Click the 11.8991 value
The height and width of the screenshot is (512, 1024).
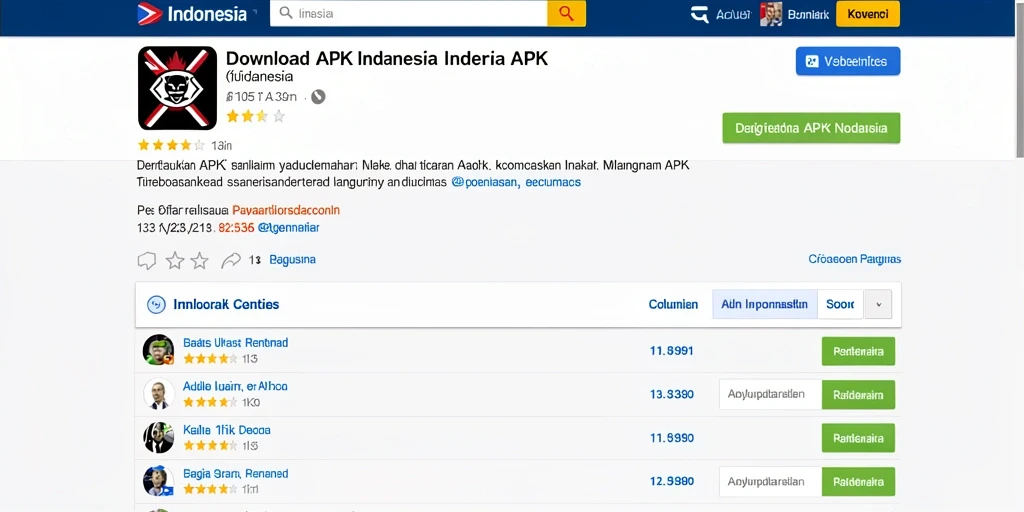(671, 351)
